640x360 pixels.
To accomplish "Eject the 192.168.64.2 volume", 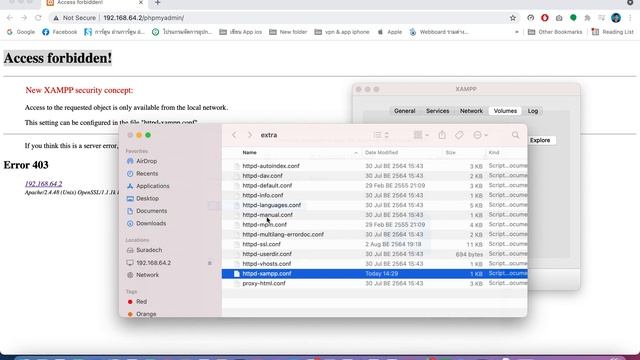I will (210, 263).
